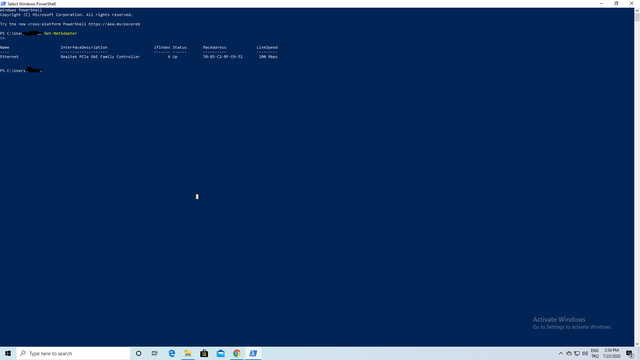Click the LinkSpeed column header

tap(267, 47)
